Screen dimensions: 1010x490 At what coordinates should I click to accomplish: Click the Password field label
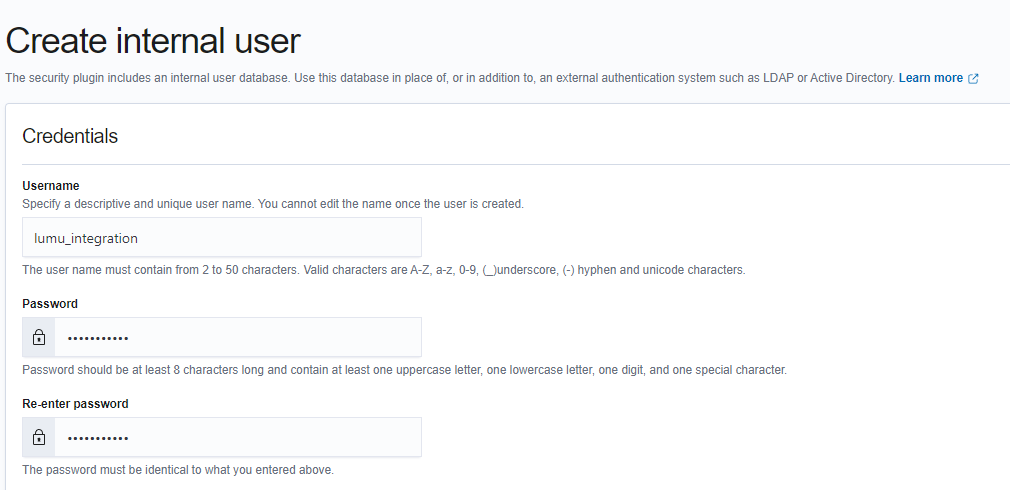point(50,304)
